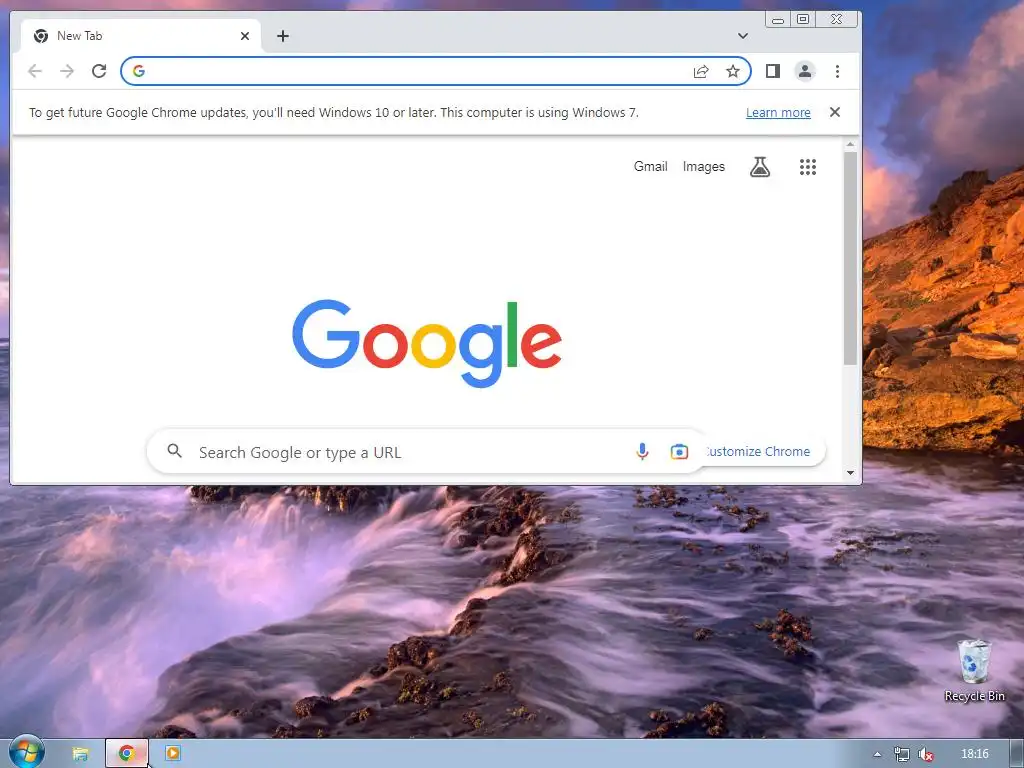
Task: Open the Learn more link
Action: [x=778, y=112]
